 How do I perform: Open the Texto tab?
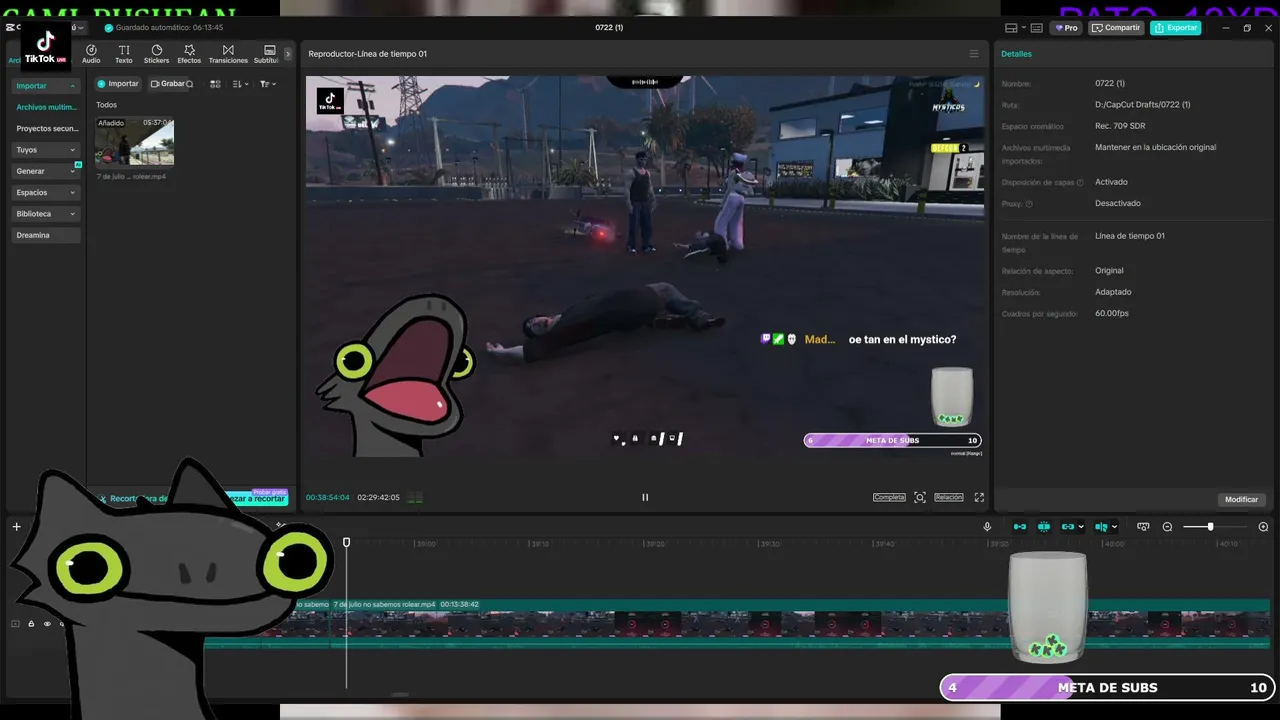point(124,54)
